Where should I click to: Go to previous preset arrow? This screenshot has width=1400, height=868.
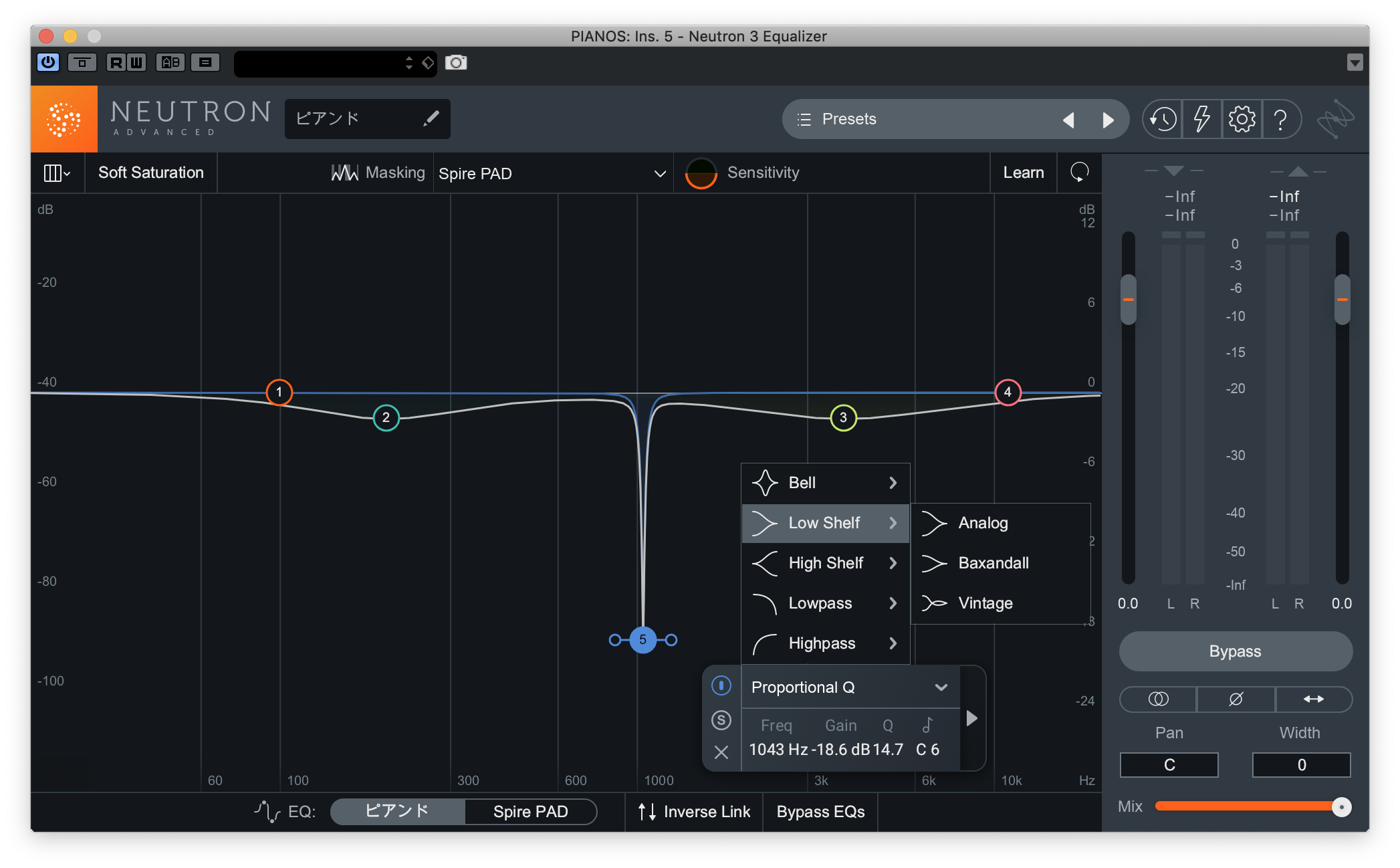click(1068, 120)
